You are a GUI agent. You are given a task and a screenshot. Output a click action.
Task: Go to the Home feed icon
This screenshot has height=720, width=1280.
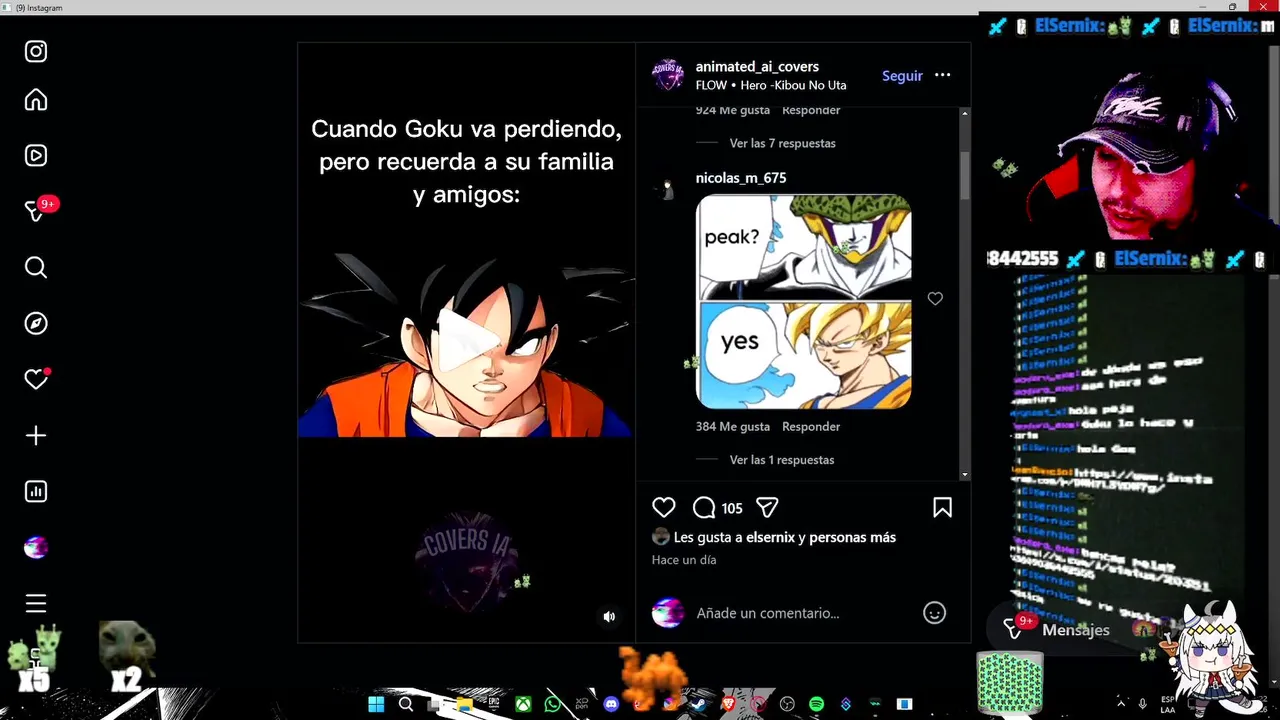point(36,100)
